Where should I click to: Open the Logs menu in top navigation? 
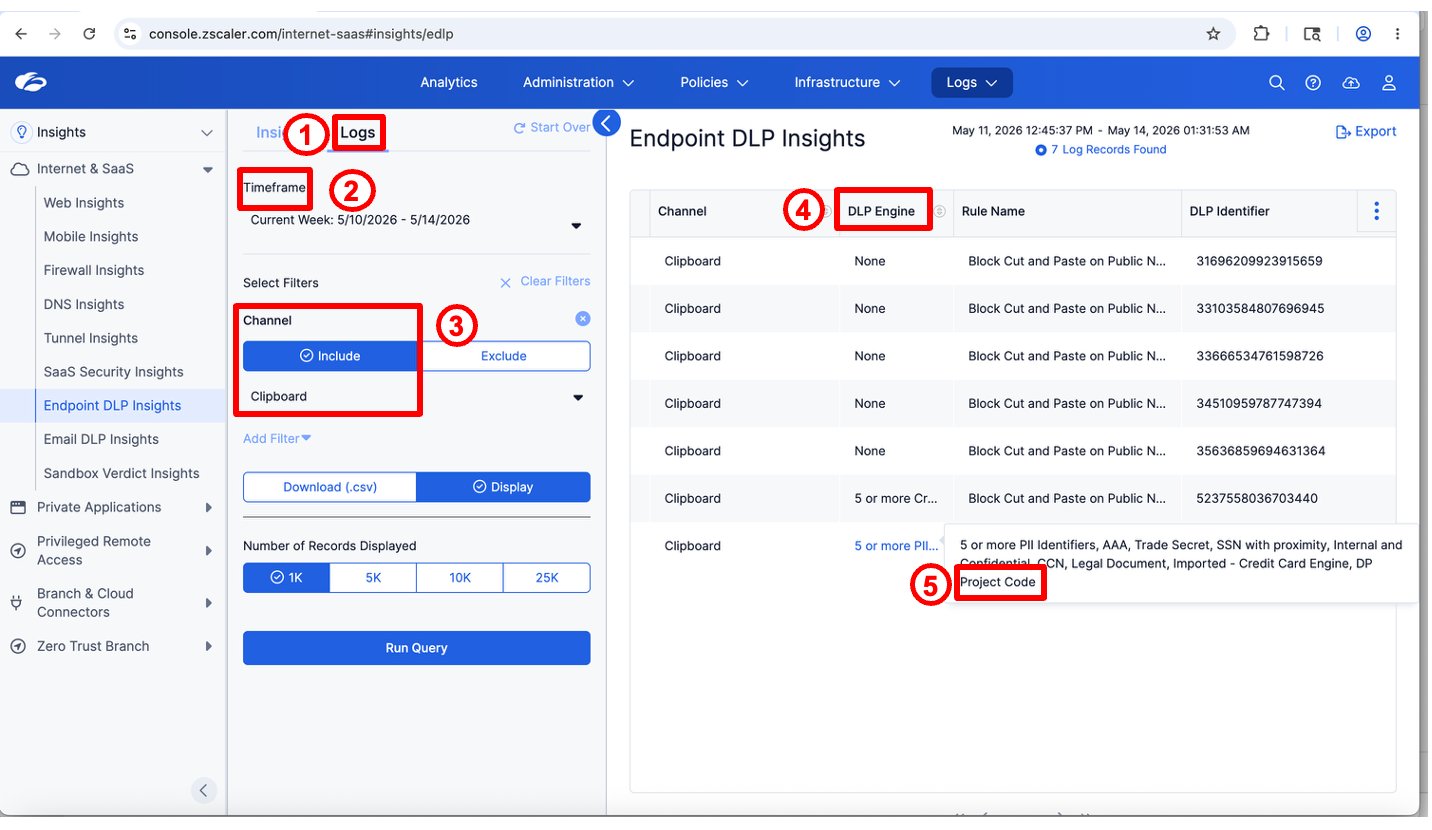point(972,82)
